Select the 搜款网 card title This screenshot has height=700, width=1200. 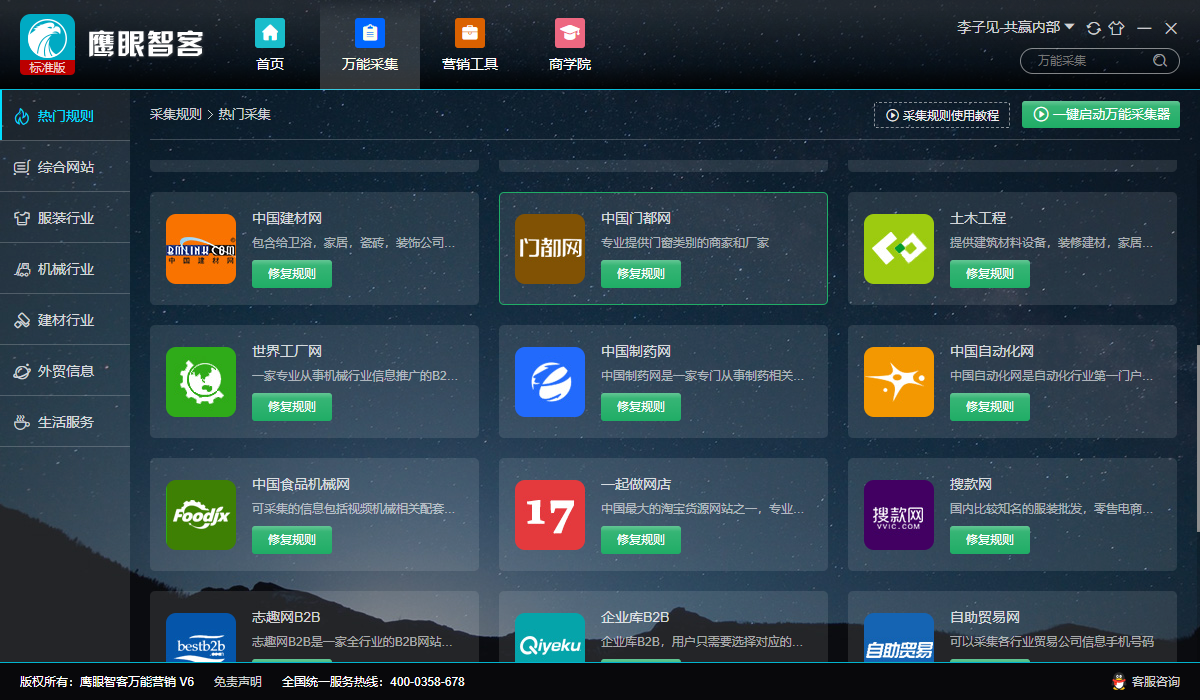point(971,484)
